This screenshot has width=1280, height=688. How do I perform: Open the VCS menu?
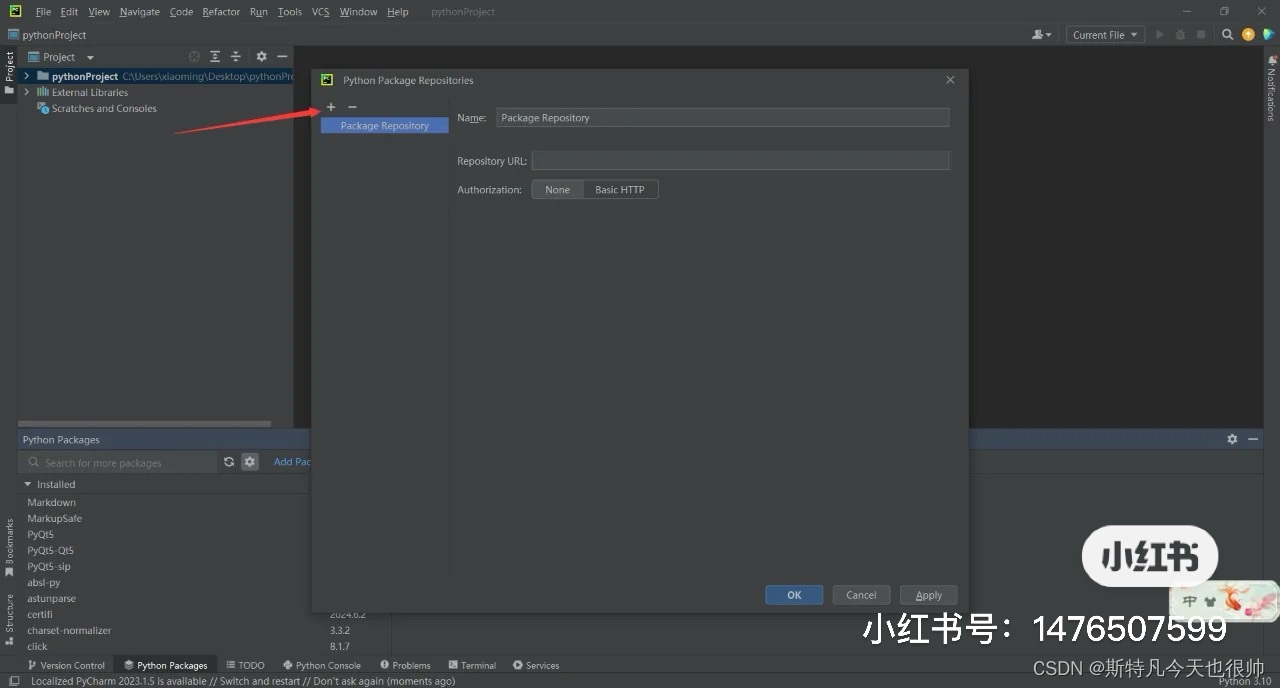[320, 12]
